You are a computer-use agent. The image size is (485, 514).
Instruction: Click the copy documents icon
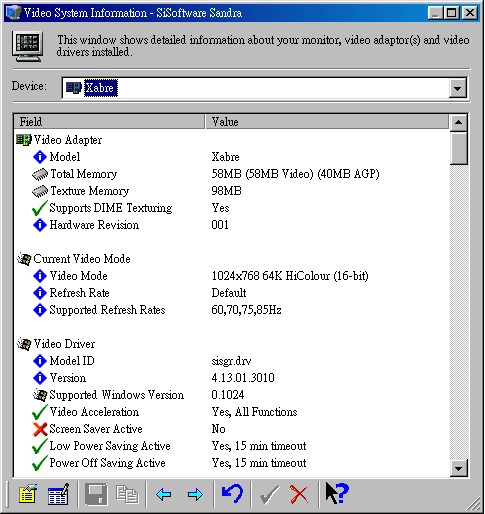127,494
